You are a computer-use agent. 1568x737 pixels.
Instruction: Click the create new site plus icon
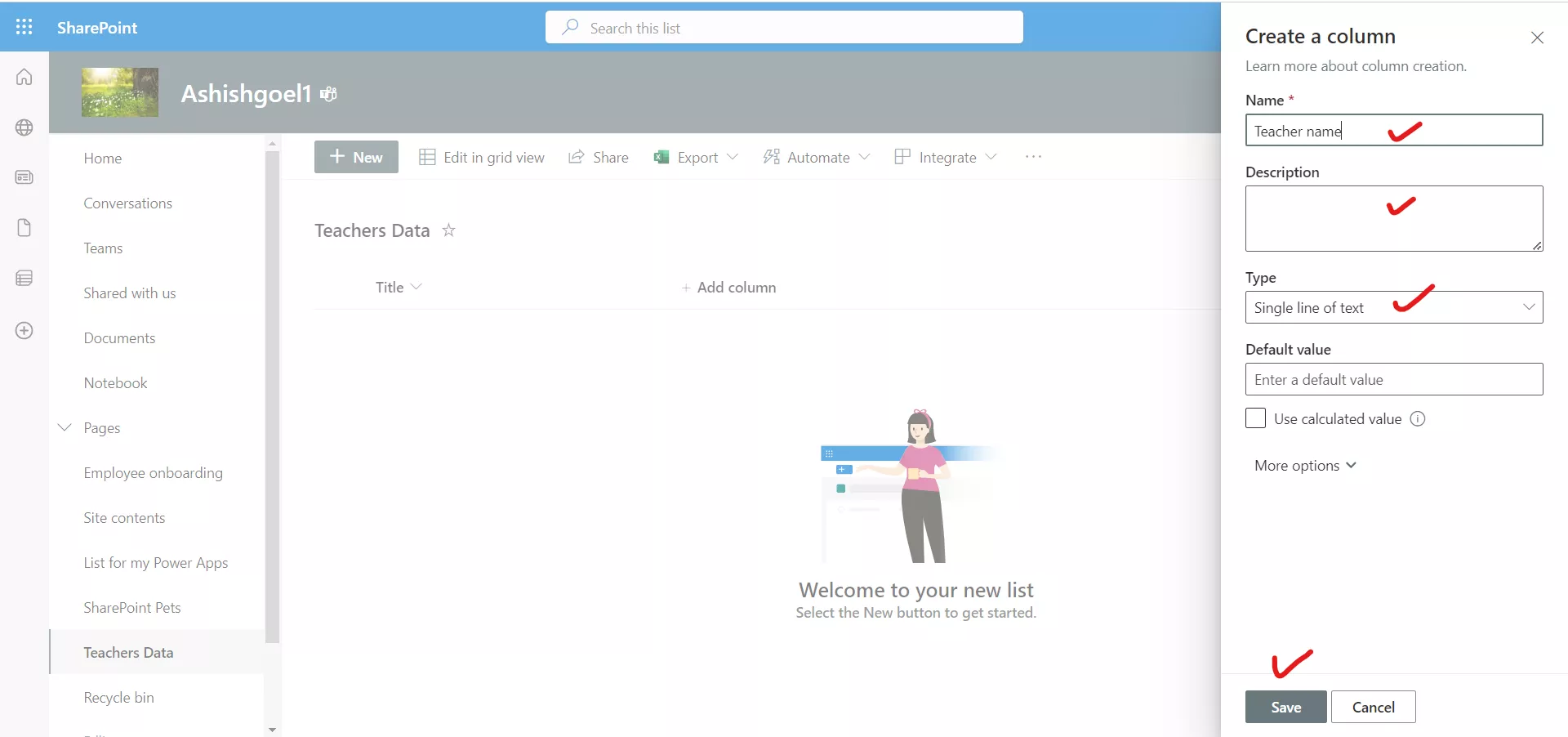point(24,330)
